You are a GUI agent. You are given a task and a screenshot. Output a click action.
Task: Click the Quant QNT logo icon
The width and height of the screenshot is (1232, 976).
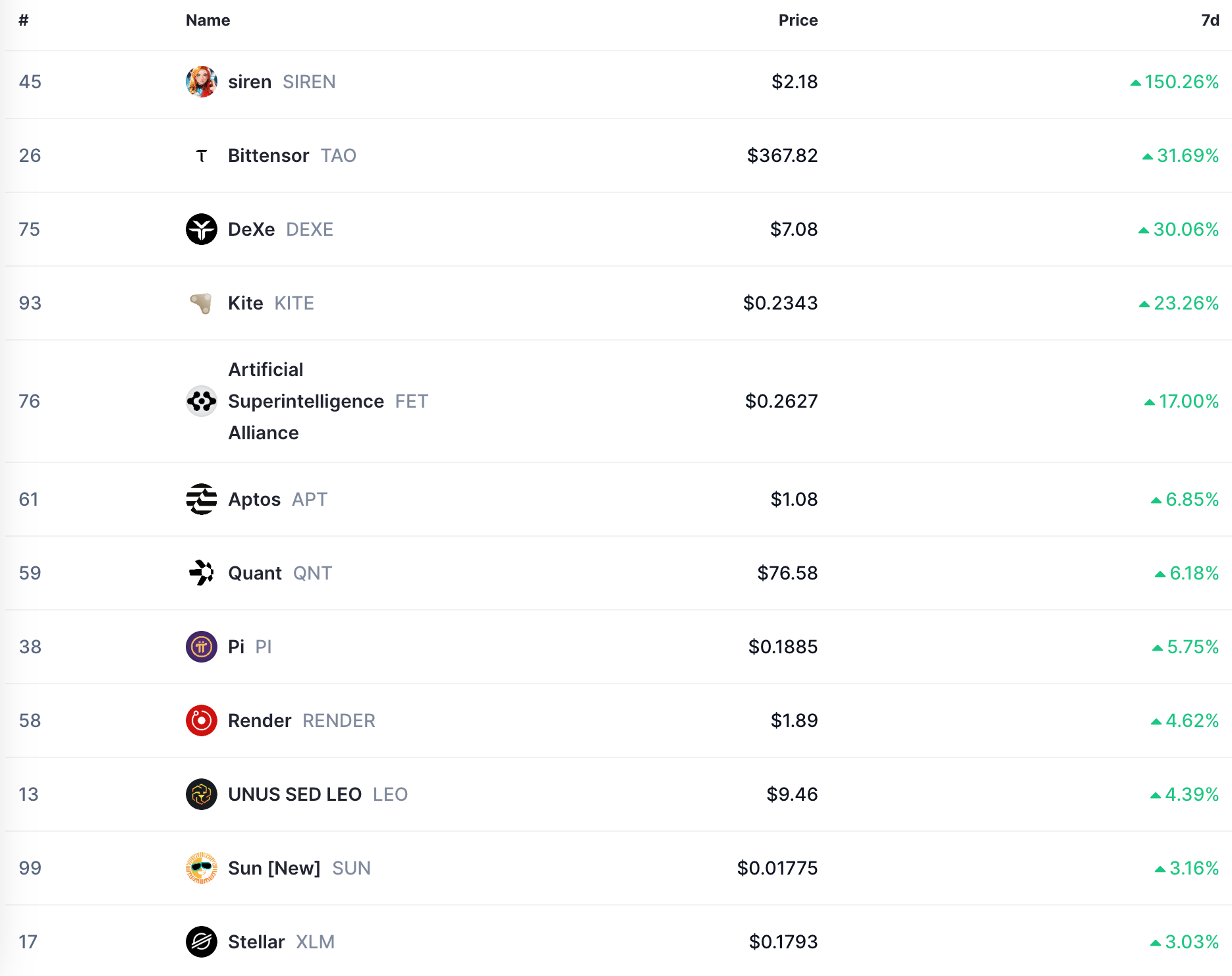tap(202, 573)
